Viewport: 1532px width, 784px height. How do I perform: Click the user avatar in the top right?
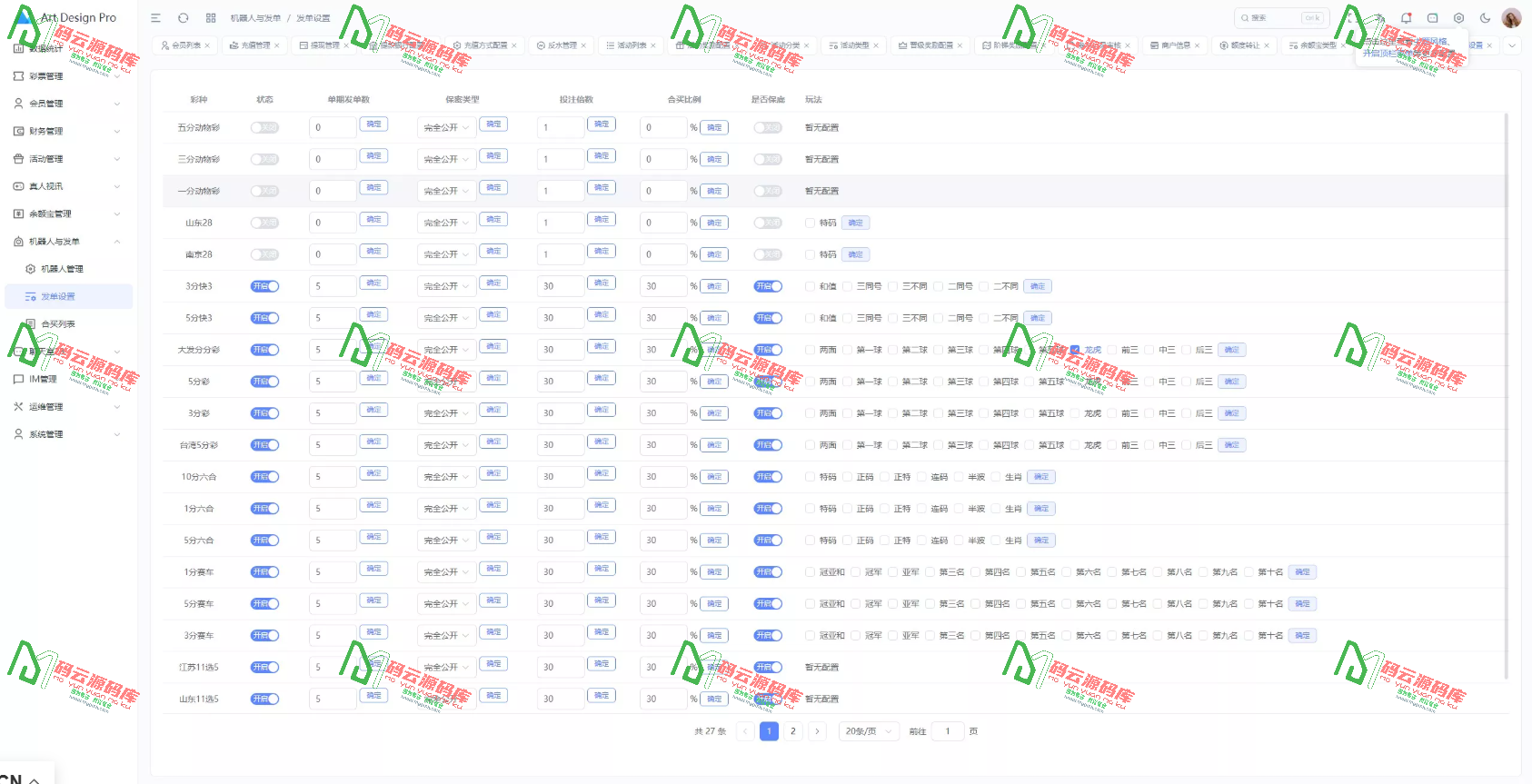[x=1511, y=18]
